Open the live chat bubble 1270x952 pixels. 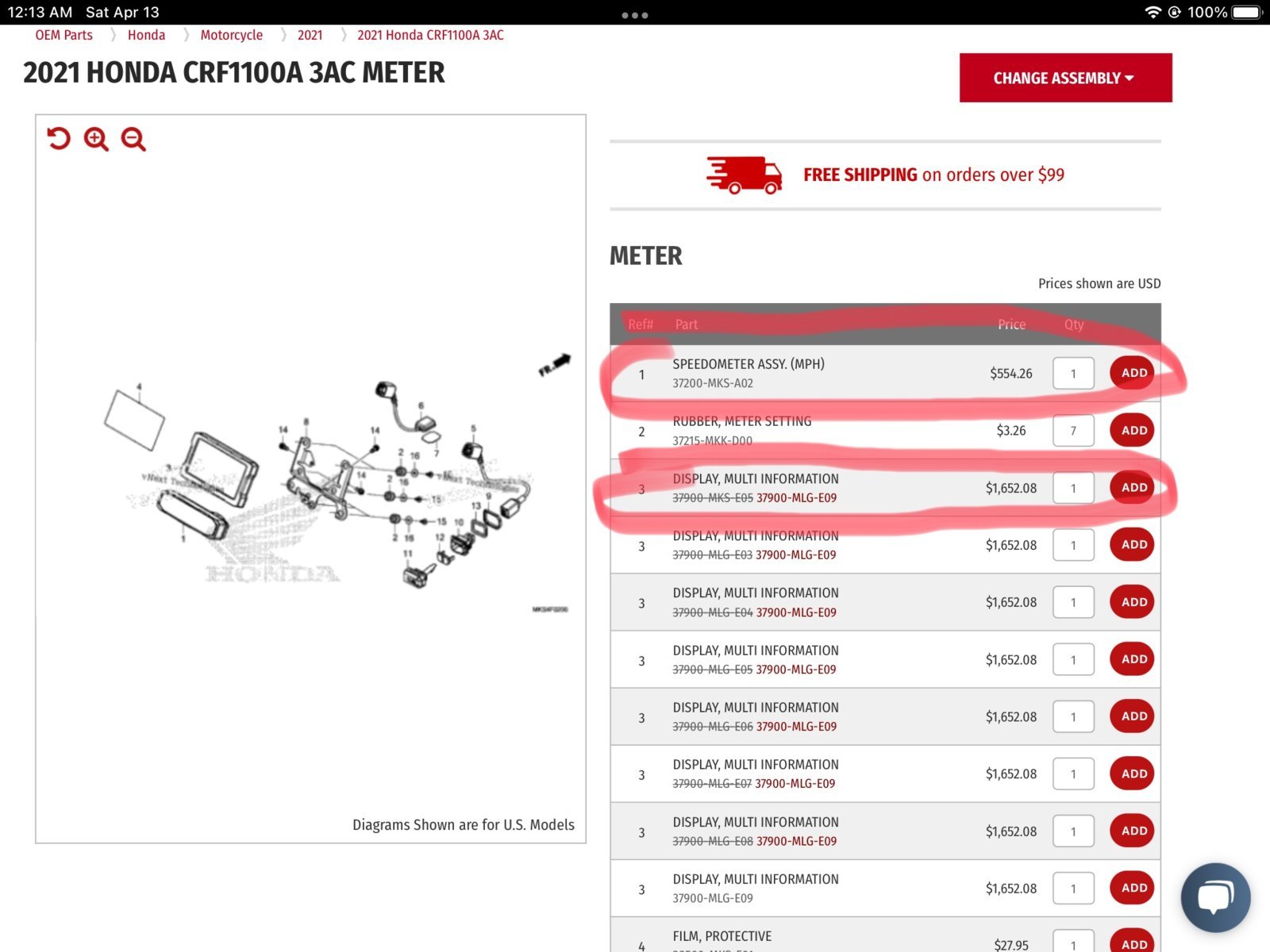(x=1215, y=897)
